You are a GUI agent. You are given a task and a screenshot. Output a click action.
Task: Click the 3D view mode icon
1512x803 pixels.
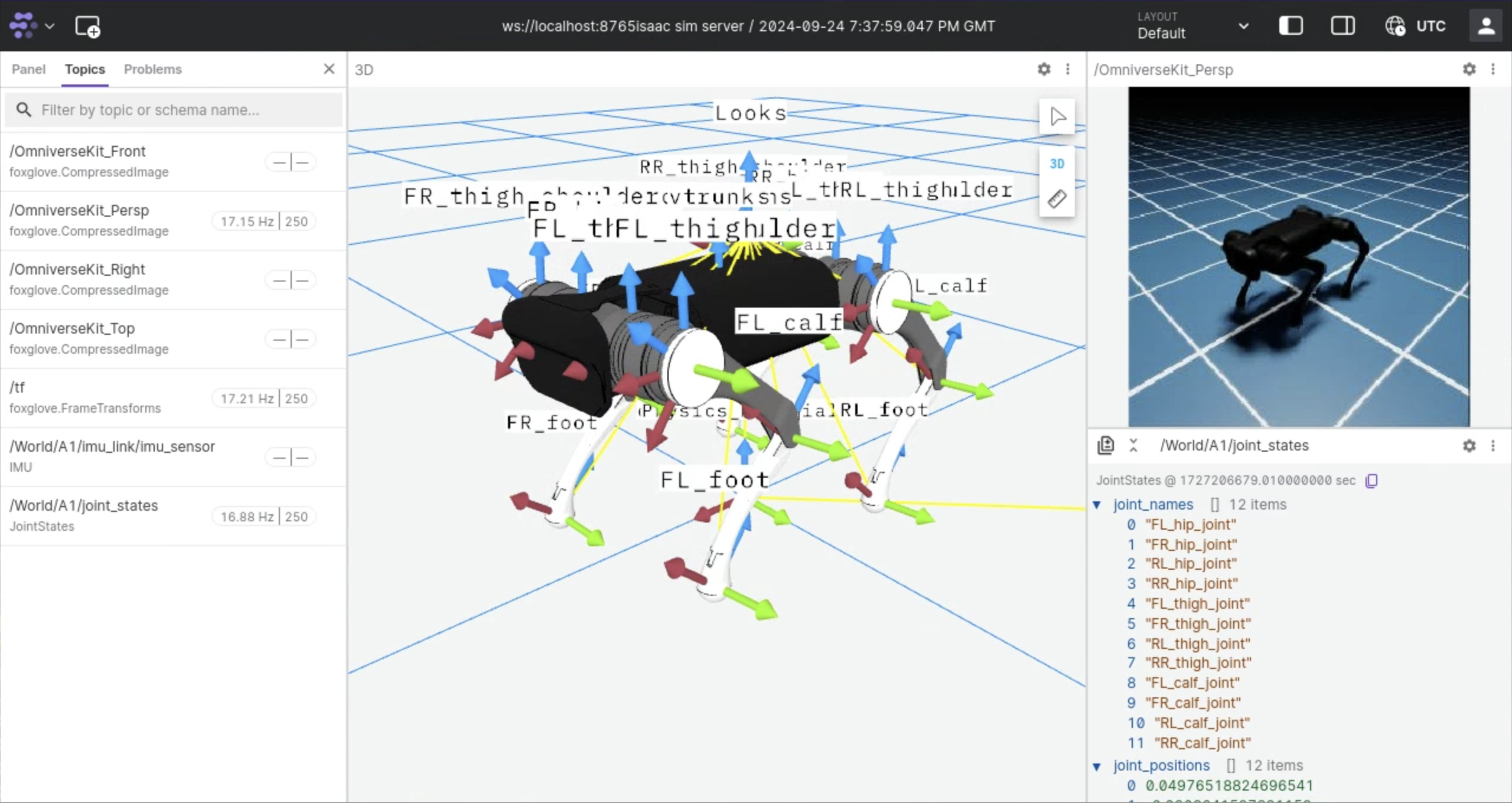pyautogui.click(x=1057, y=163)
